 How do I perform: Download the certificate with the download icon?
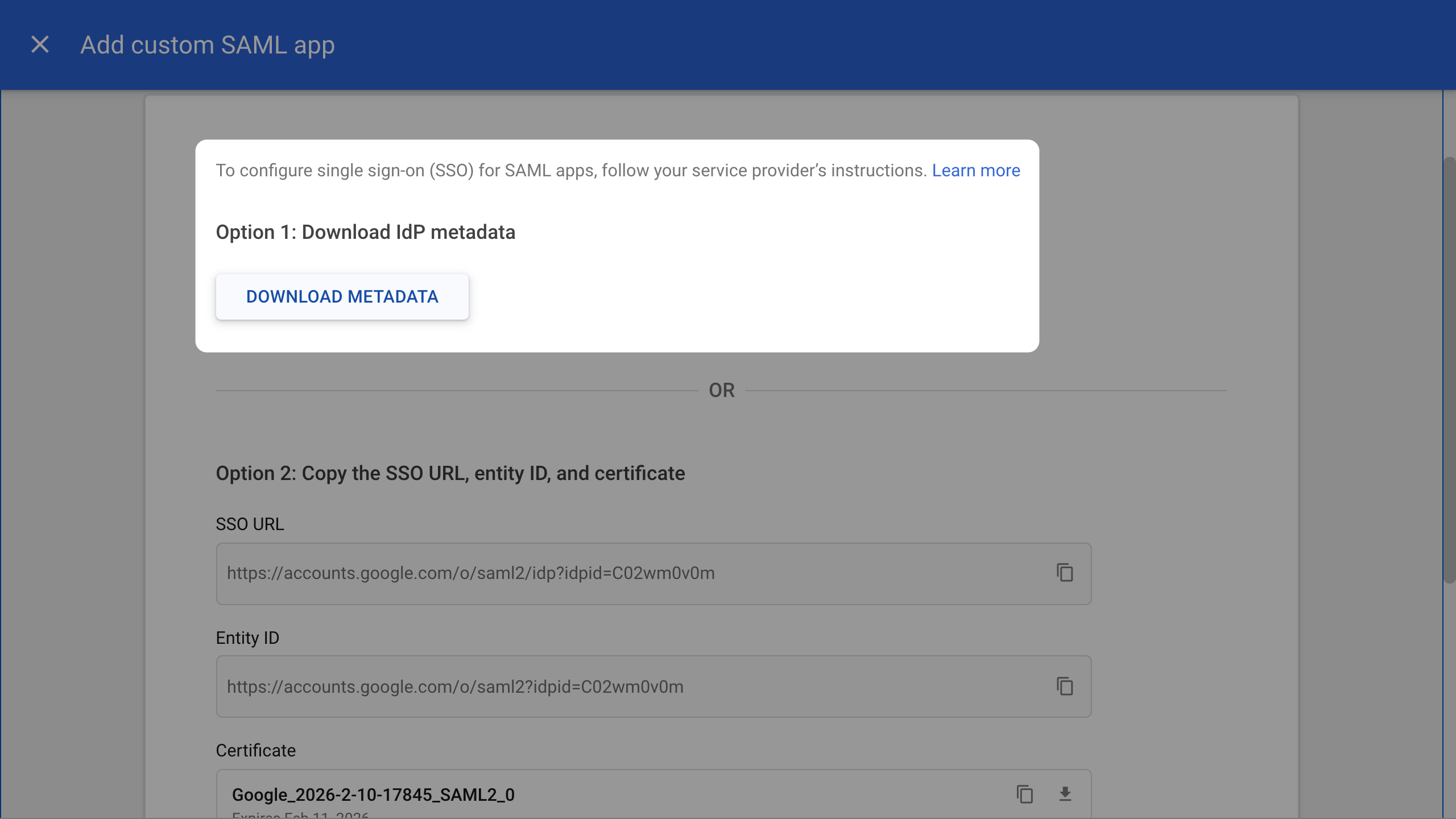tap(1065, 794)
